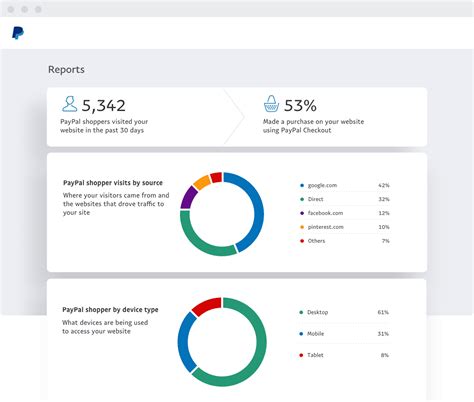Click the pinterest.com legend label

click(x=326, y=227)
